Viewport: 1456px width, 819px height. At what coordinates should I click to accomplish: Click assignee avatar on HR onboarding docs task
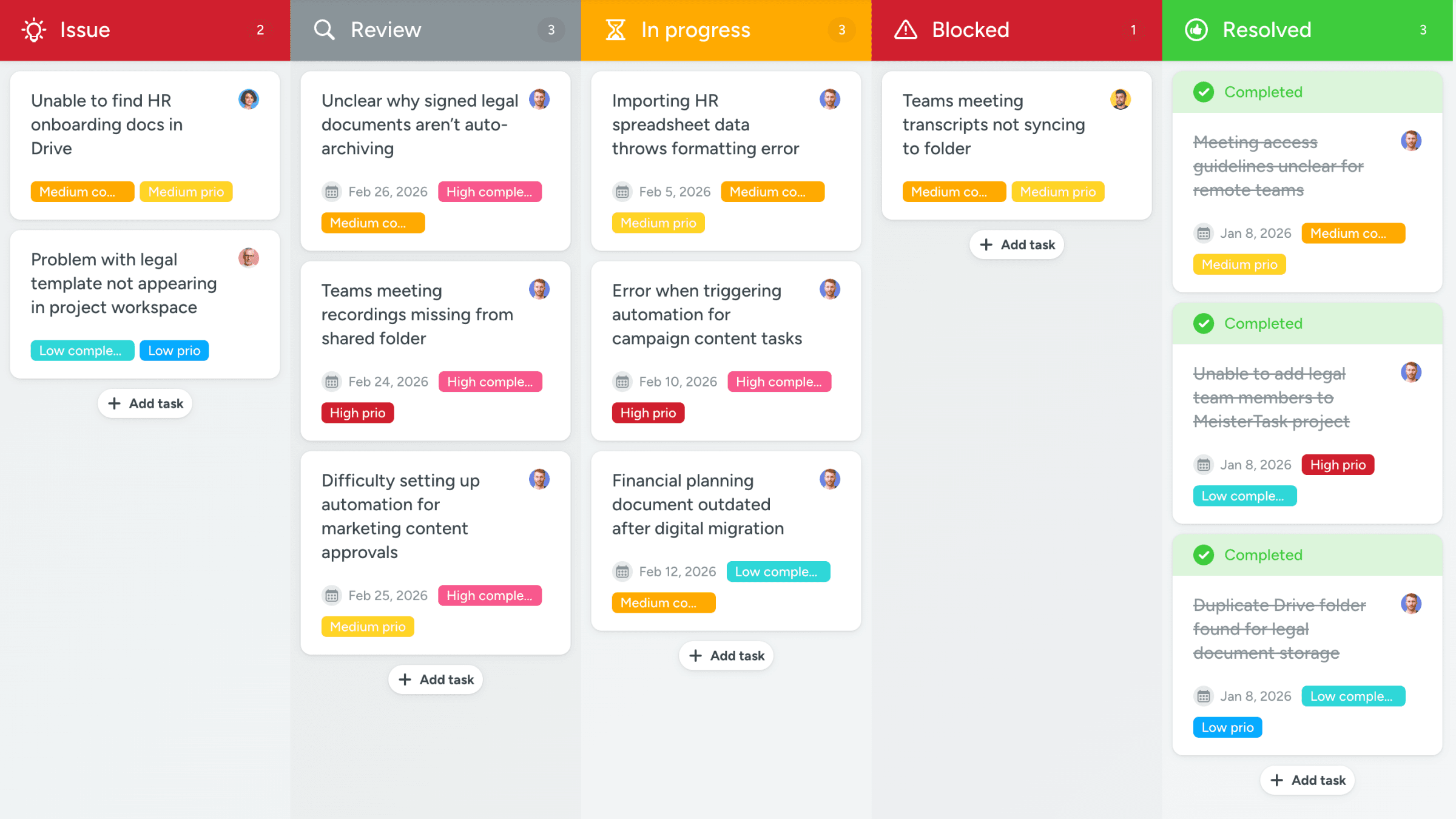249,99
